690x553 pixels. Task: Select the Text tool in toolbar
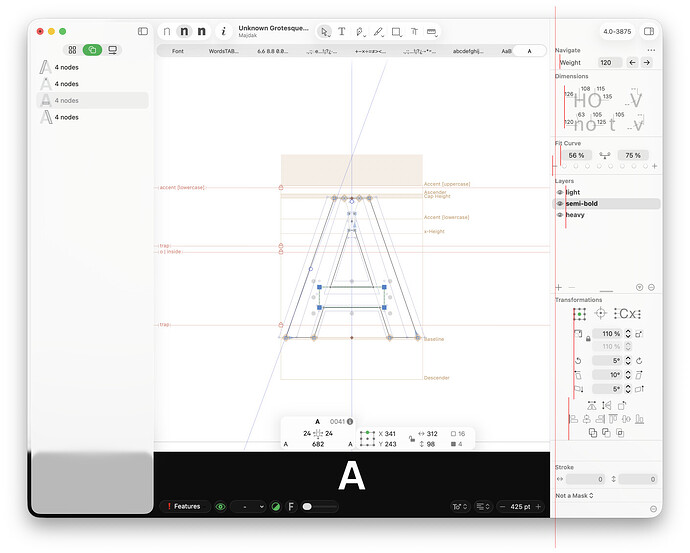coord(341,32)
